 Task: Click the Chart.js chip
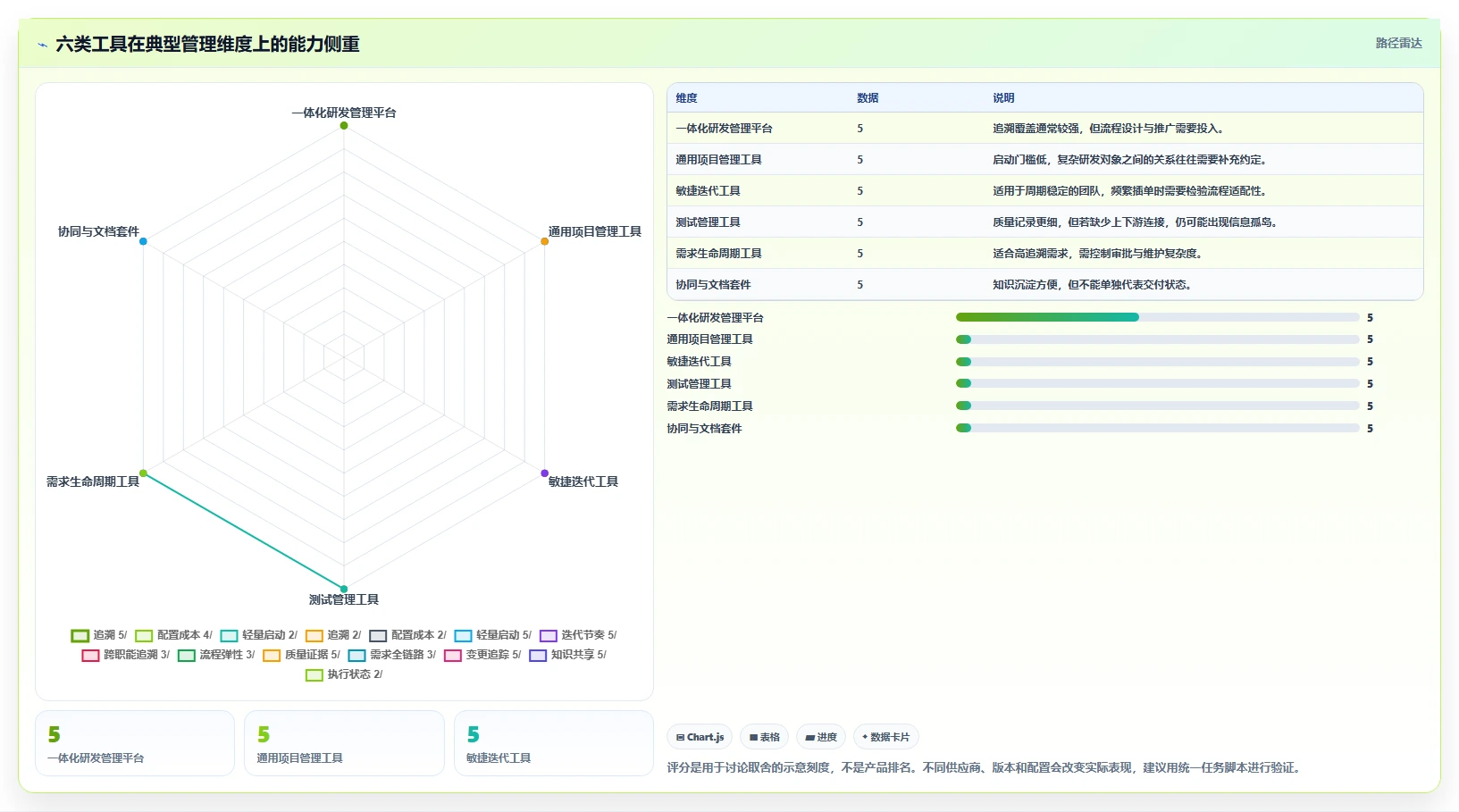700,737
